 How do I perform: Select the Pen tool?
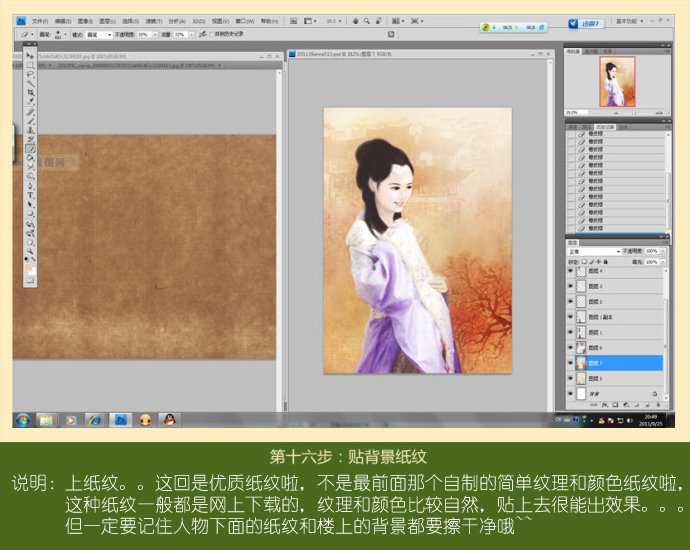[x=30, y=186]
